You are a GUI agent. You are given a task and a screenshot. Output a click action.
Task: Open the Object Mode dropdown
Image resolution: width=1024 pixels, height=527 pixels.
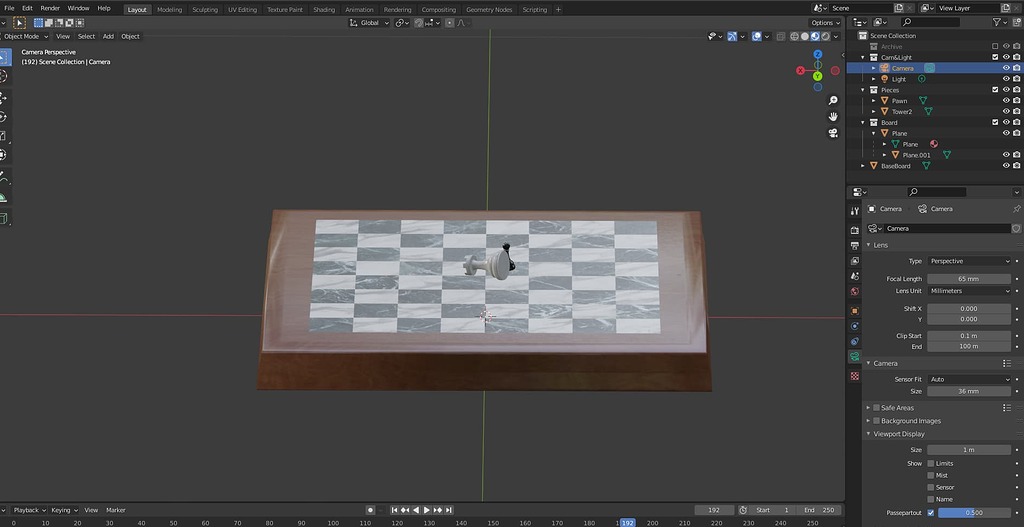pyautogui.click(x=24, y=37)
